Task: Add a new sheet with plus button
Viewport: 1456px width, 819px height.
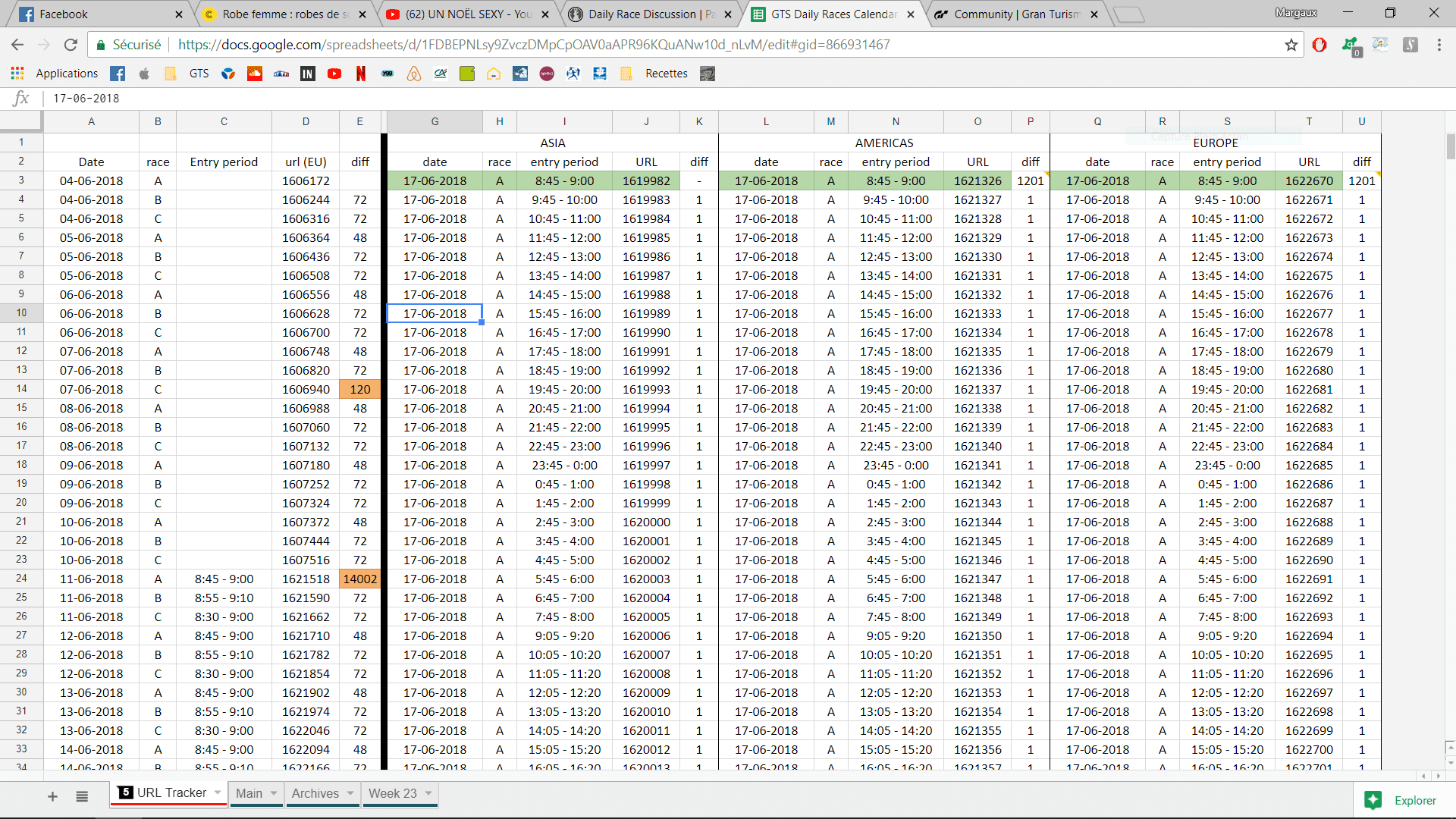Action: pyautogui.click(x=52, y=796)
